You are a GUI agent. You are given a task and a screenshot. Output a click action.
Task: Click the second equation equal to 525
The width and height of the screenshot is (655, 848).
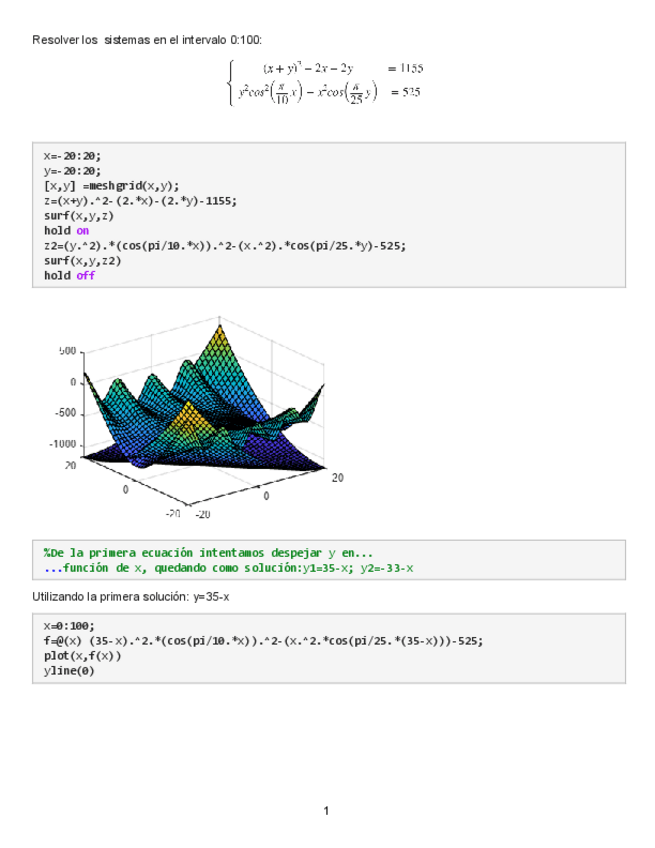pos(328,93)
